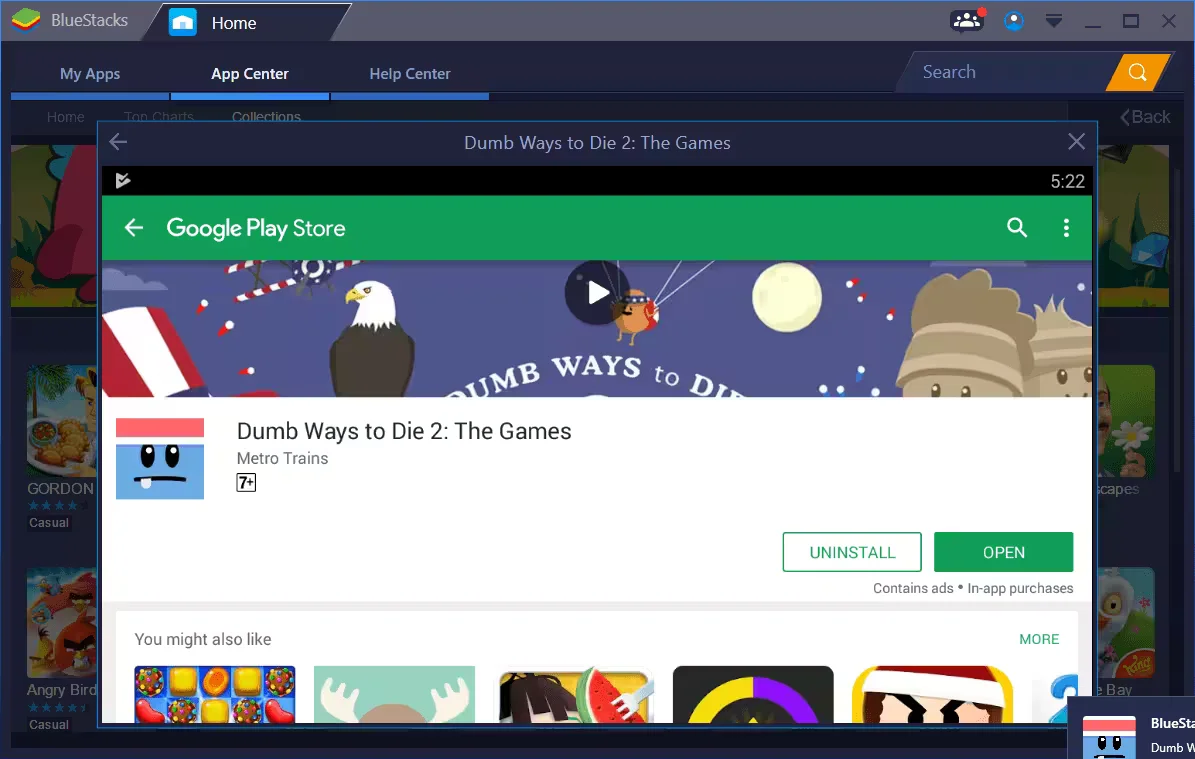
Task: Select the candy puzzle game thumbnail
Action: [215, 695]
